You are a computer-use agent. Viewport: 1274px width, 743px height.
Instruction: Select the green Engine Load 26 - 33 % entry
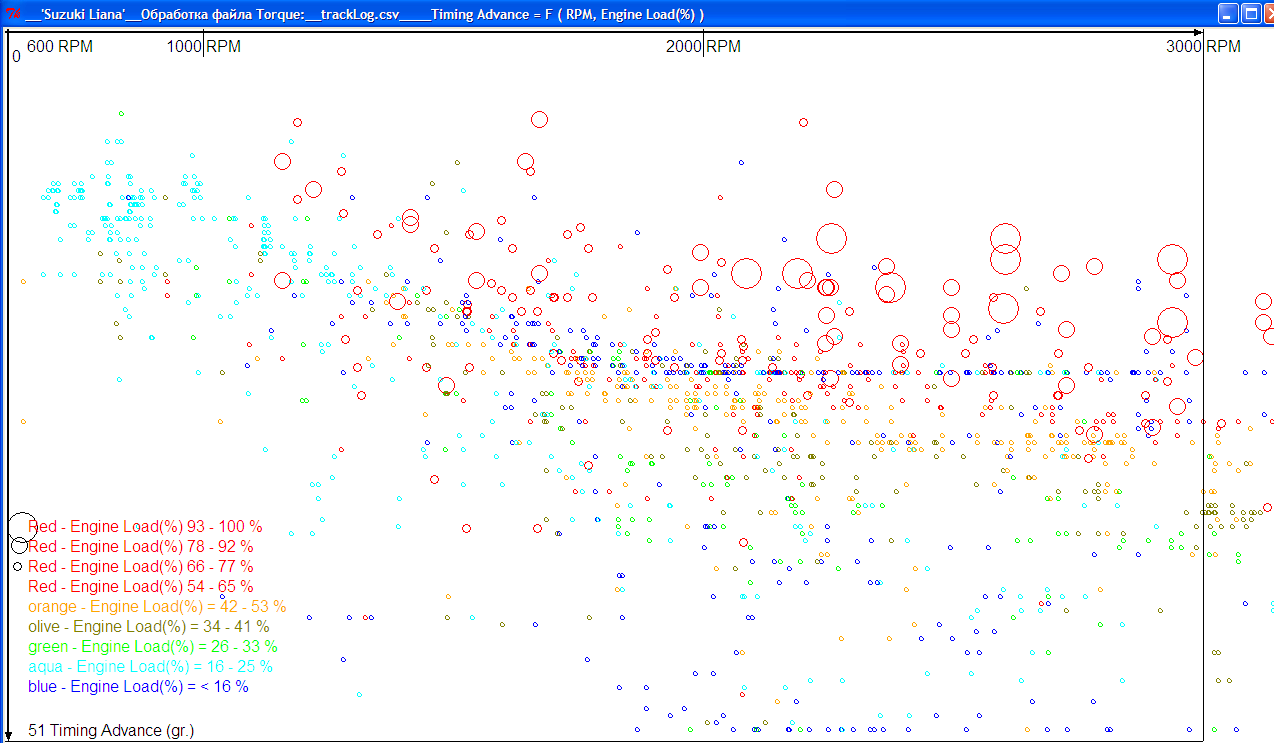coord(153,646)
